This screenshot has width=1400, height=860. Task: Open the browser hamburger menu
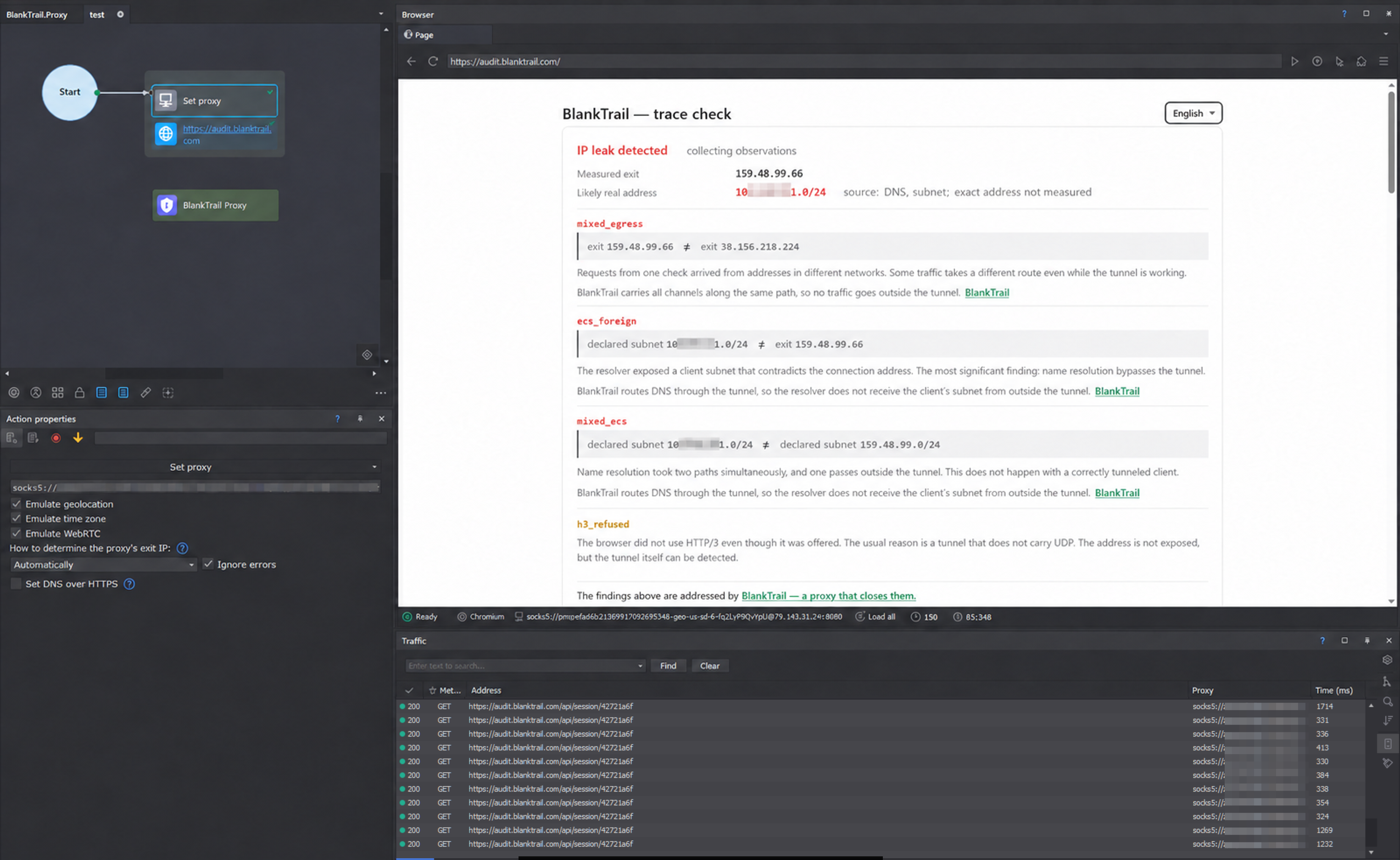tap(1383, 61)
